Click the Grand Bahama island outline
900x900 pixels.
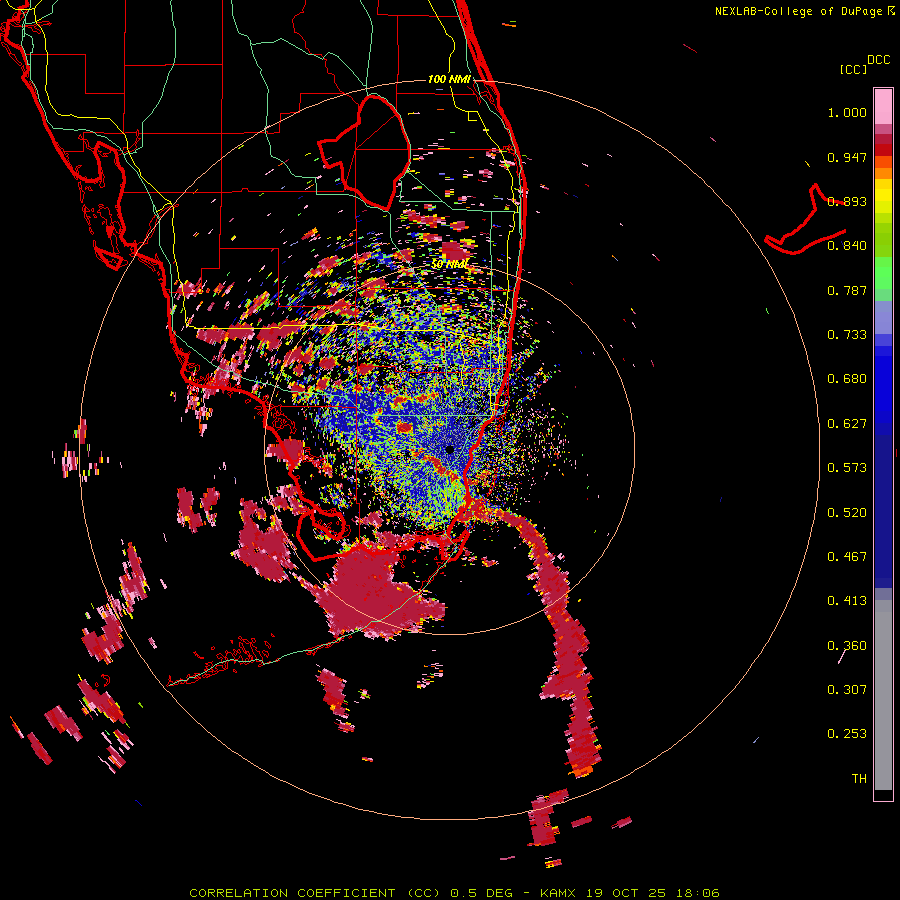805,221
